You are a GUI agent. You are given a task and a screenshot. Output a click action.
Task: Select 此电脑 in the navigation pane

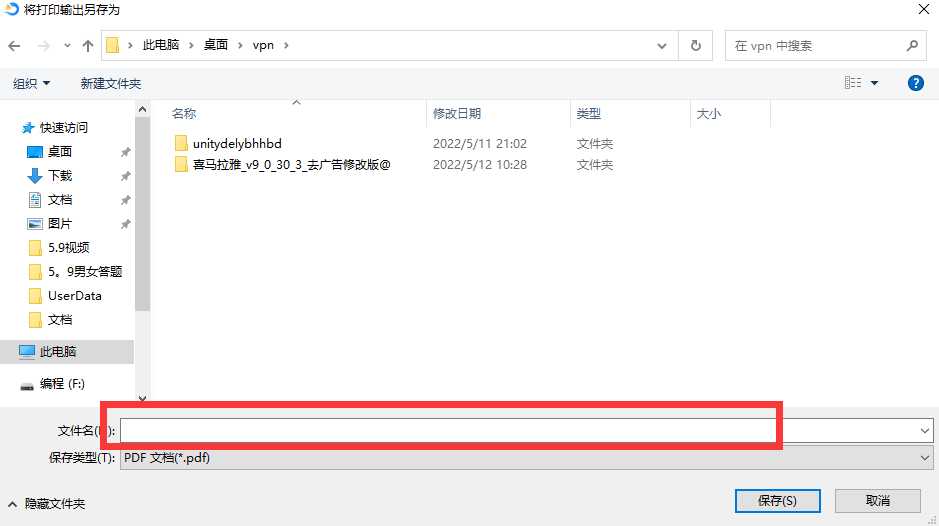57,351
